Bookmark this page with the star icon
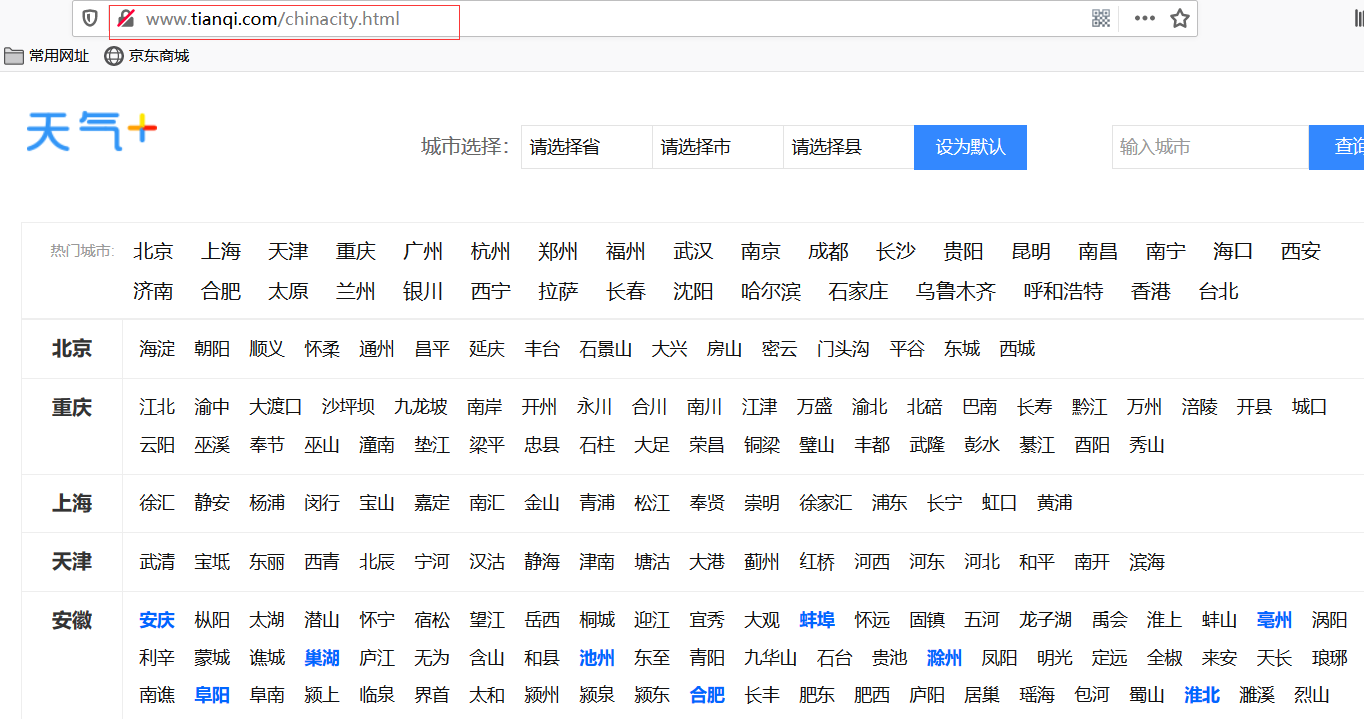The height and width of the screenshot is (719, 1364). (1180, 18)
